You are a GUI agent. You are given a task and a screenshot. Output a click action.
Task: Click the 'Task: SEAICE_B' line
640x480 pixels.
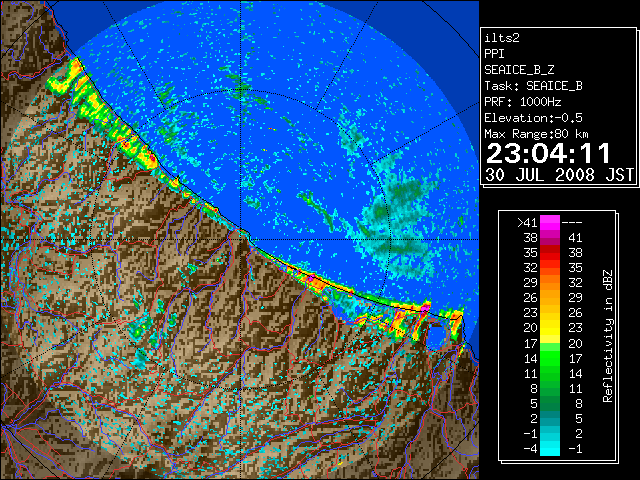point(533,86)
